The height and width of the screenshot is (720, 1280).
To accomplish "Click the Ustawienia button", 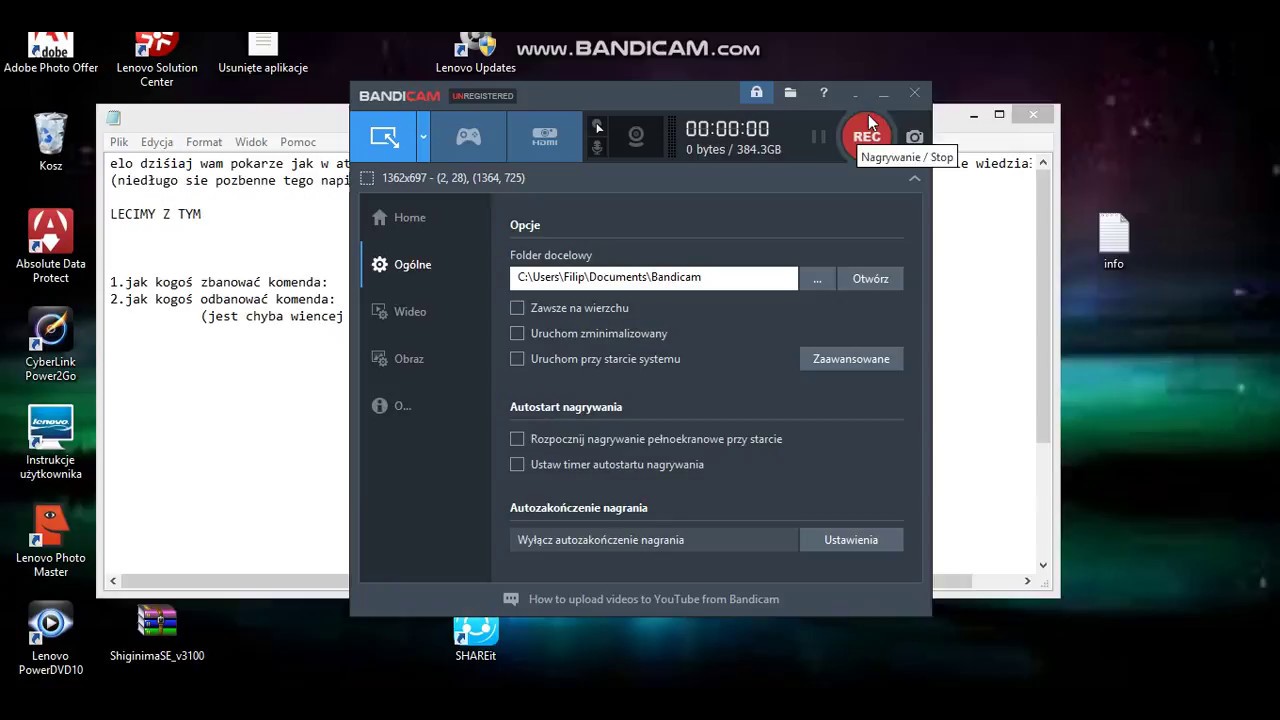I will click(x=851, y=540).
